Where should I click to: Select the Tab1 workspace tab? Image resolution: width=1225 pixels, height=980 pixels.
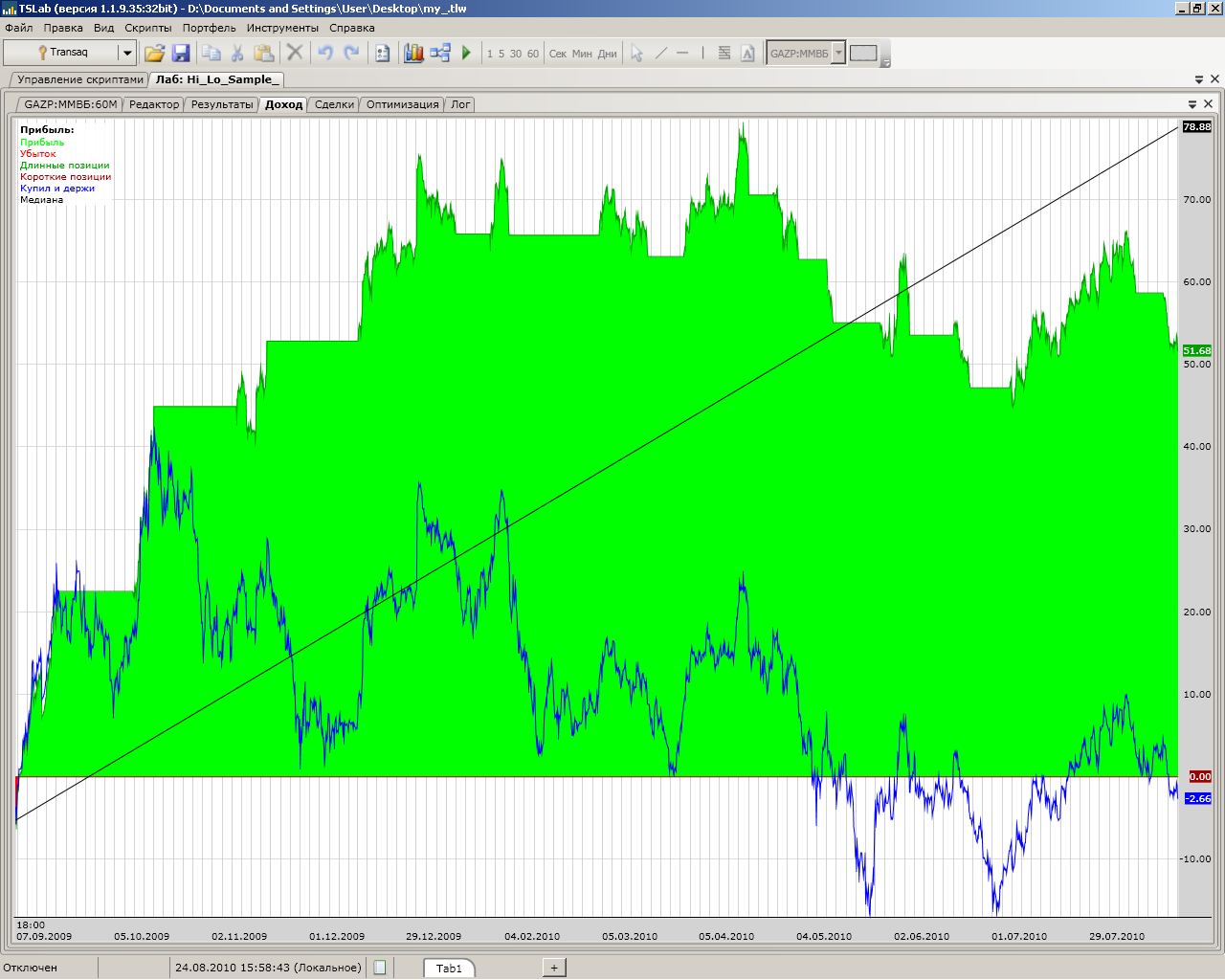coord(449,969)
